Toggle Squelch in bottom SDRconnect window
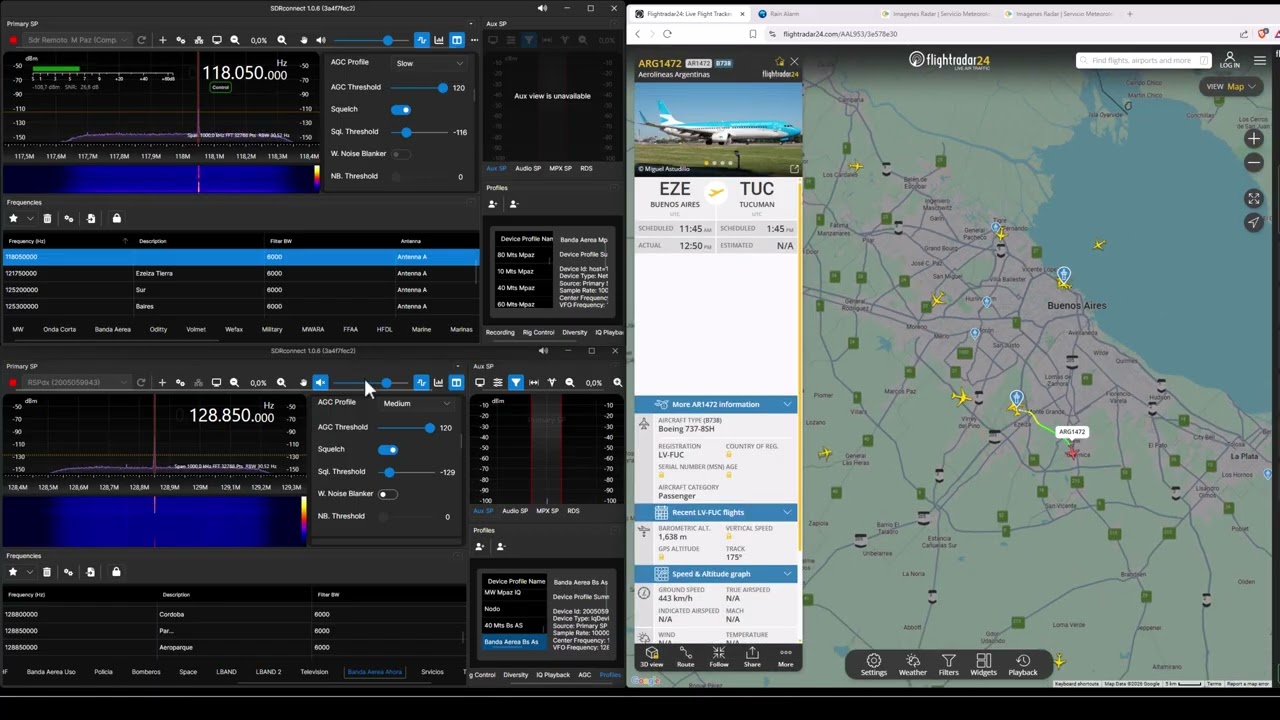1280x720 pixels. [388, 449]
